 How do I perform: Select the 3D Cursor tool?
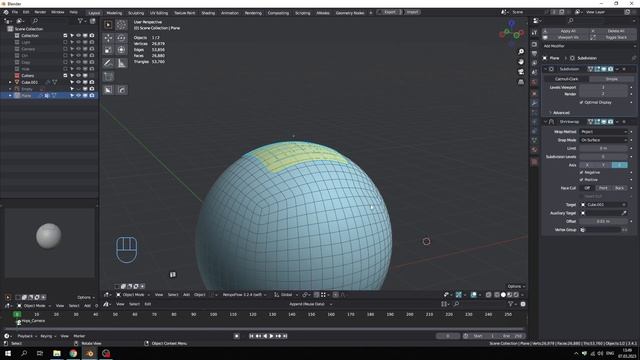click(121, 24)
